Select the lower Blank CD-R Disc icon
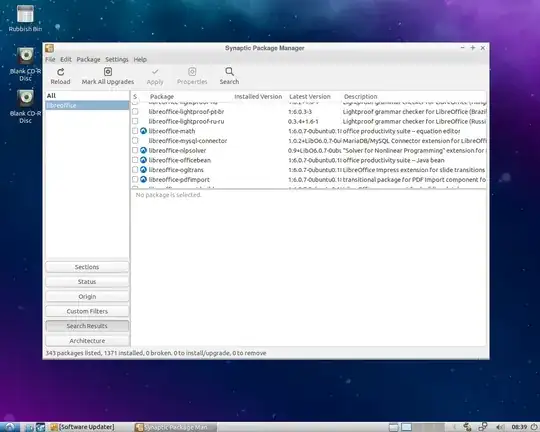Screen dimensions: 540x432 (25, 99)
